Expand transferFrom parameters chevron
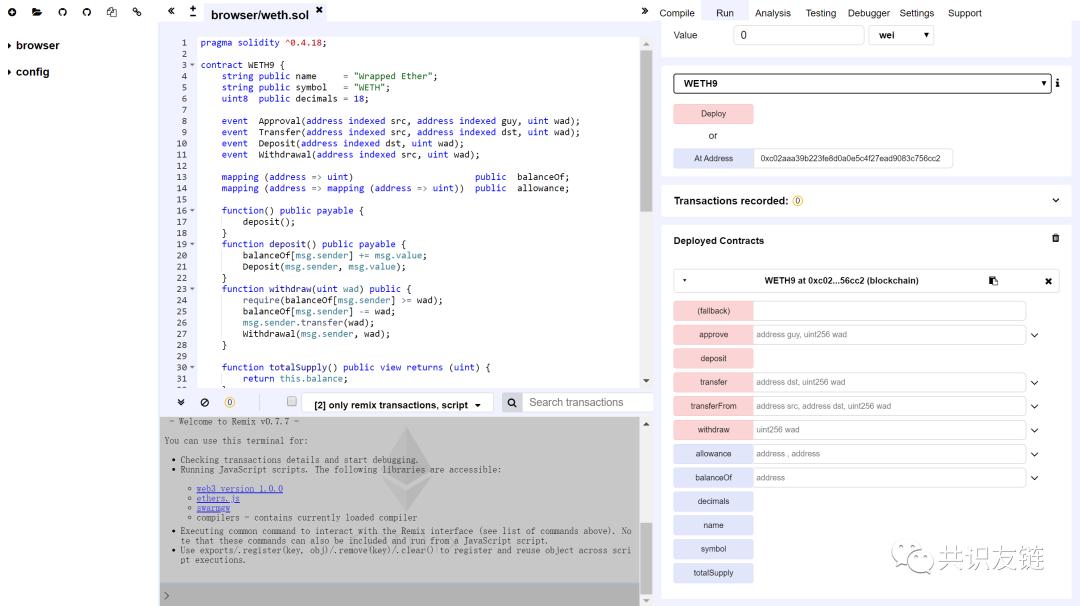Screen dimensions: 1080x606 [x=1035, y=406]
